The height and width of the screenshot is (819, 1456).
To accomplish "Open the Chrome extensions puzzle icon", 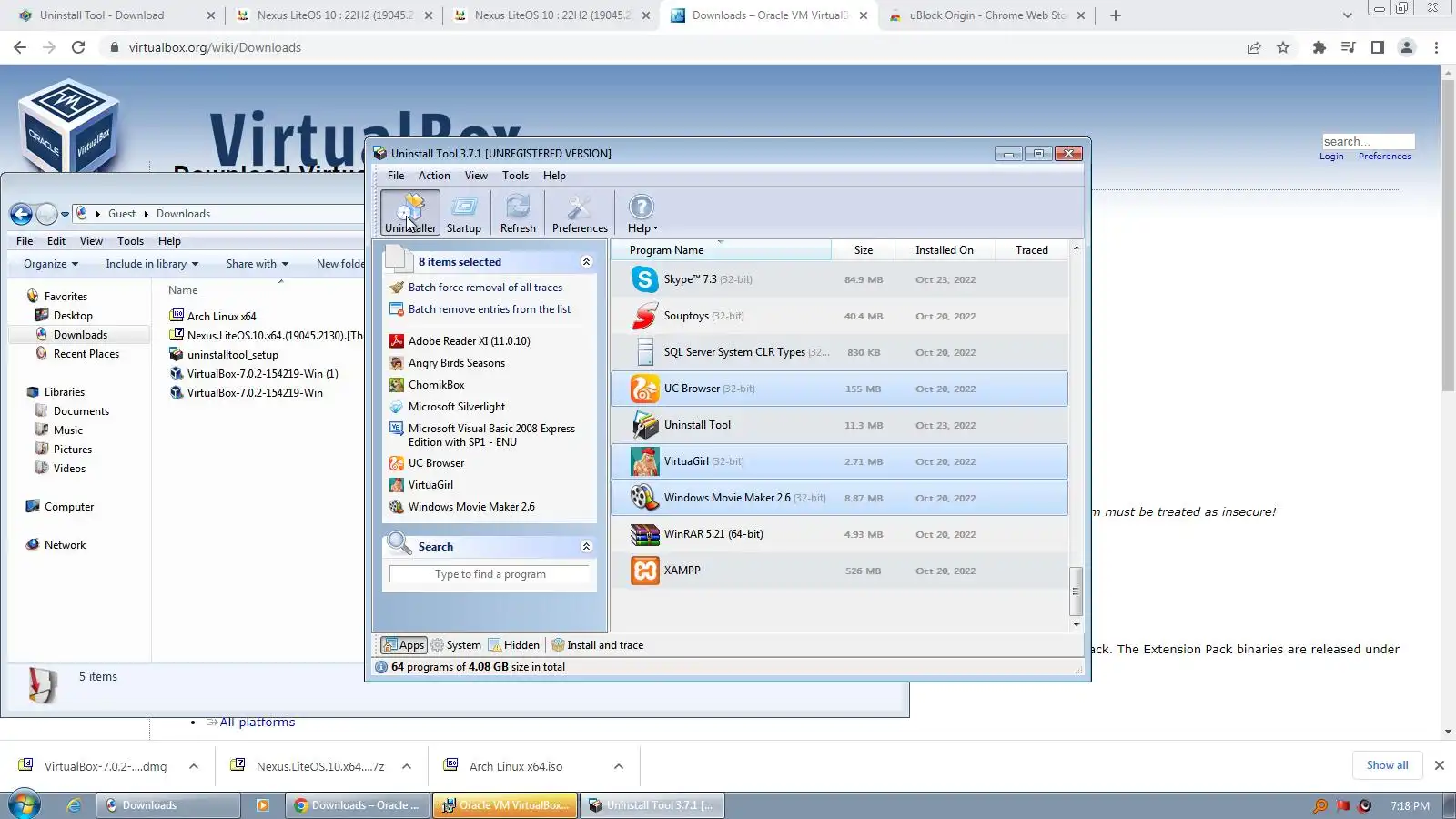I will (x=1319, y=47).
